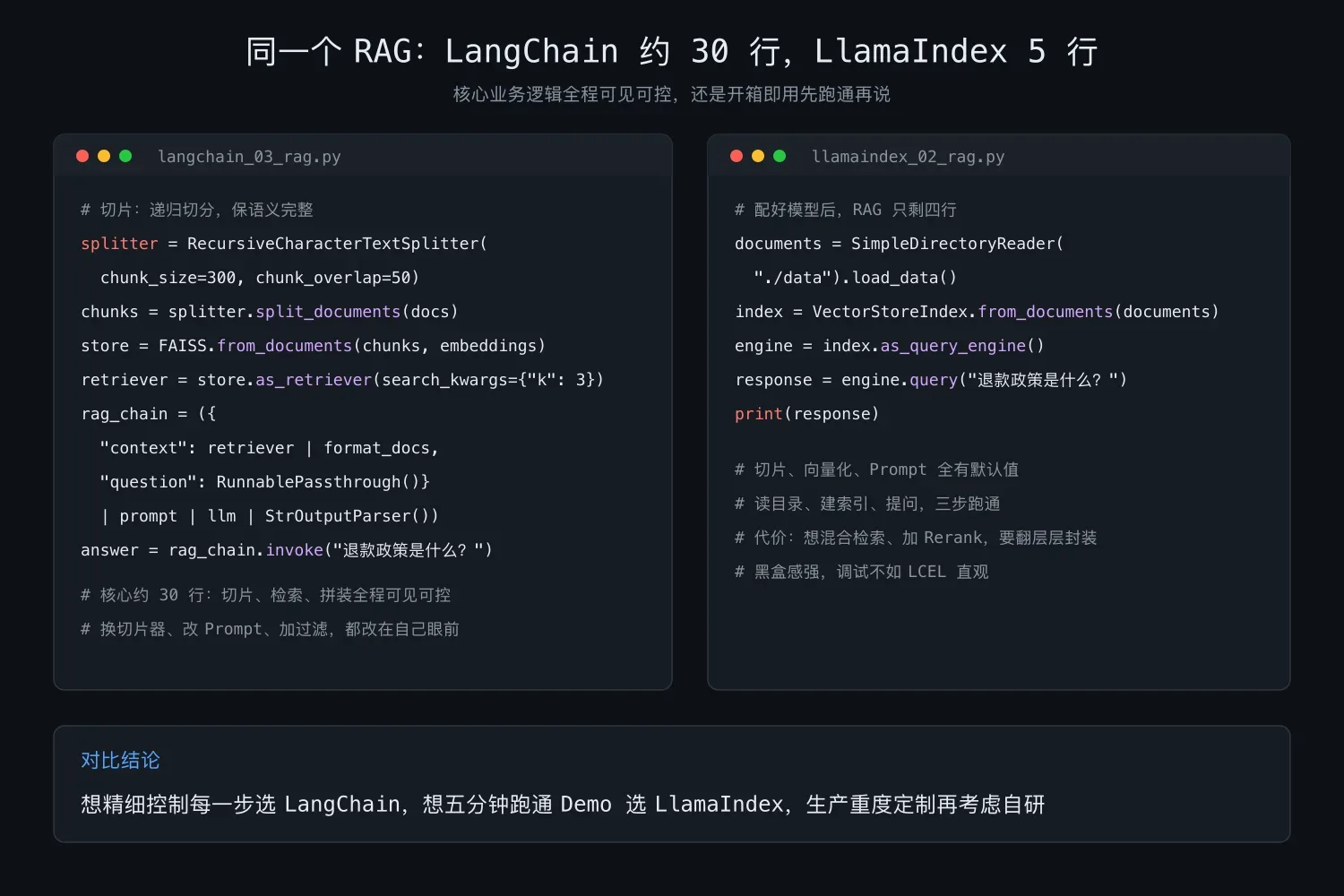
Task: Click the line "| prompt | llm | StrOutputParser())"
Action: 270,516
